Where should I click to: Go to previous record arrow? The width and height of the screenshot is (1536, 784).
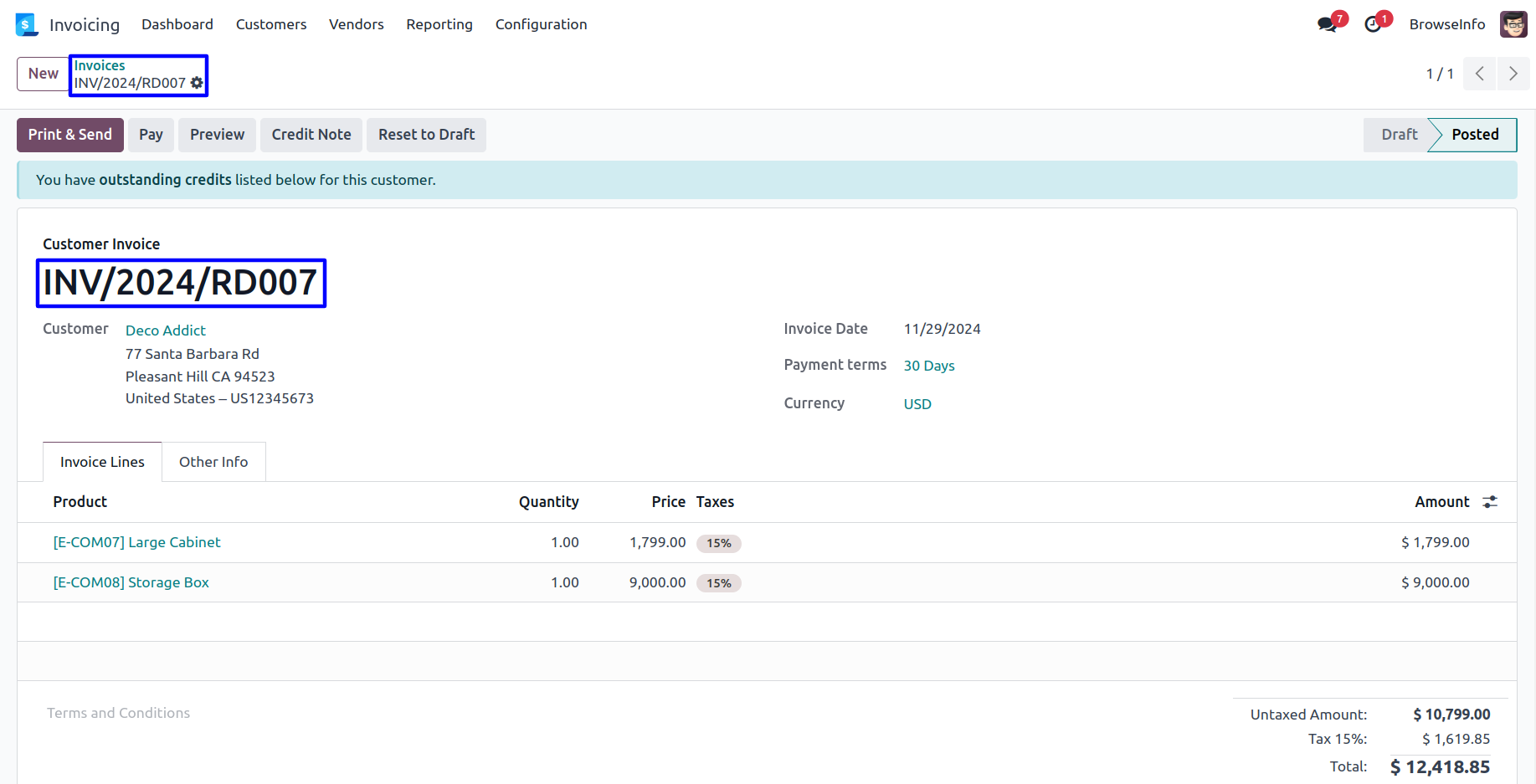click(x=1479, y=74)
